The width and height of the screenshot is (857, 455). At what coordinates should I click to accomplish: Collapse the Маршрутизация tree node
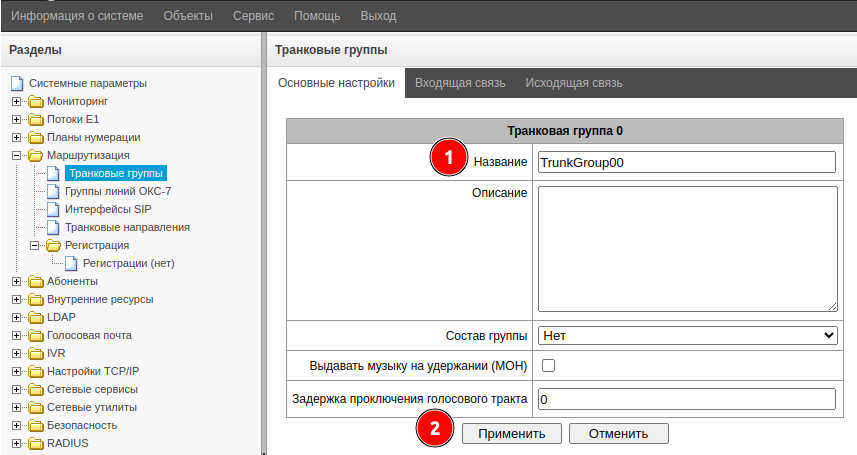click(x=16, y=156)
